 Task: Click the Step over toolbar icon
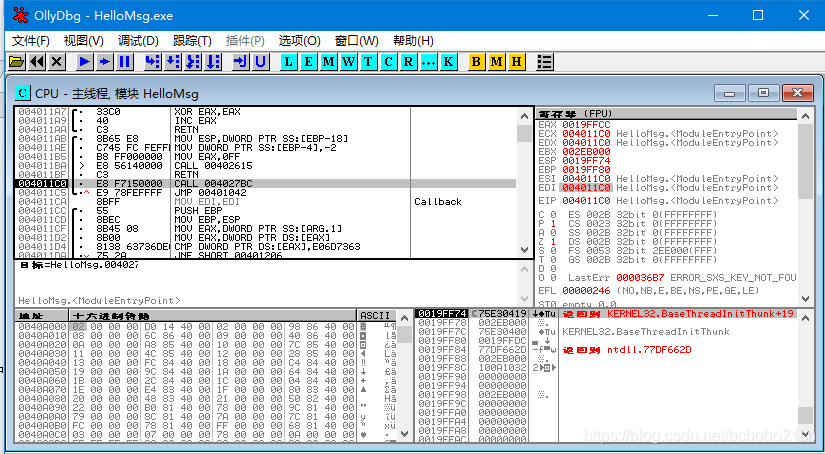coord(173,62)
